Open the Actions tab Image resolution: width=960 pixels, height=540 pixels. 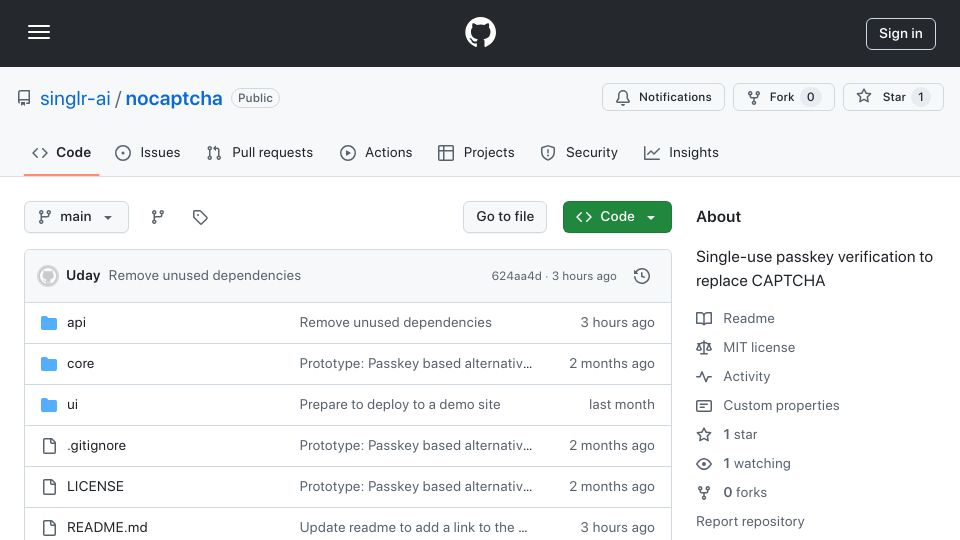376,152
